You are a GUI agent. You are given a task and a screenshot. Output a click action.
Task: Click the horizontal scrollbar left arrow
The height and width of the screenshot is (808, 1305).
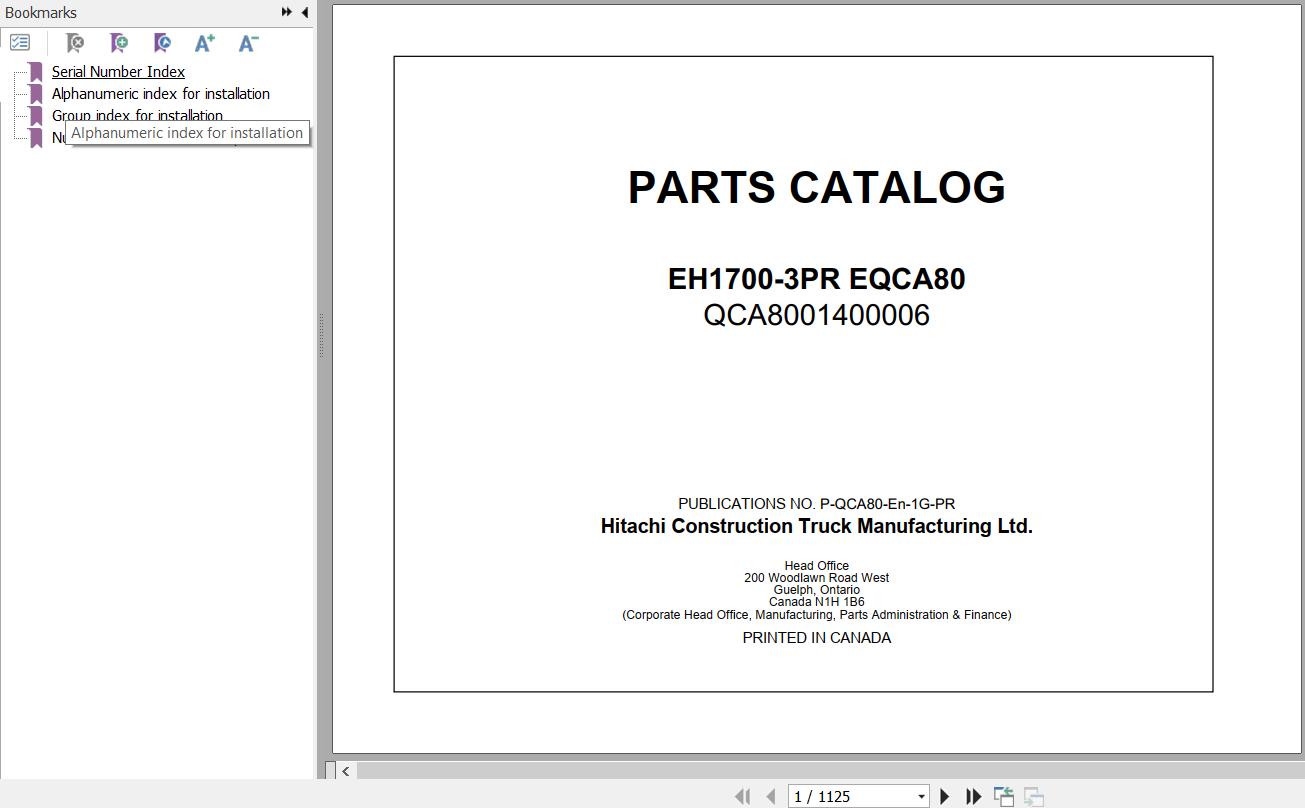tap(346, 770)
